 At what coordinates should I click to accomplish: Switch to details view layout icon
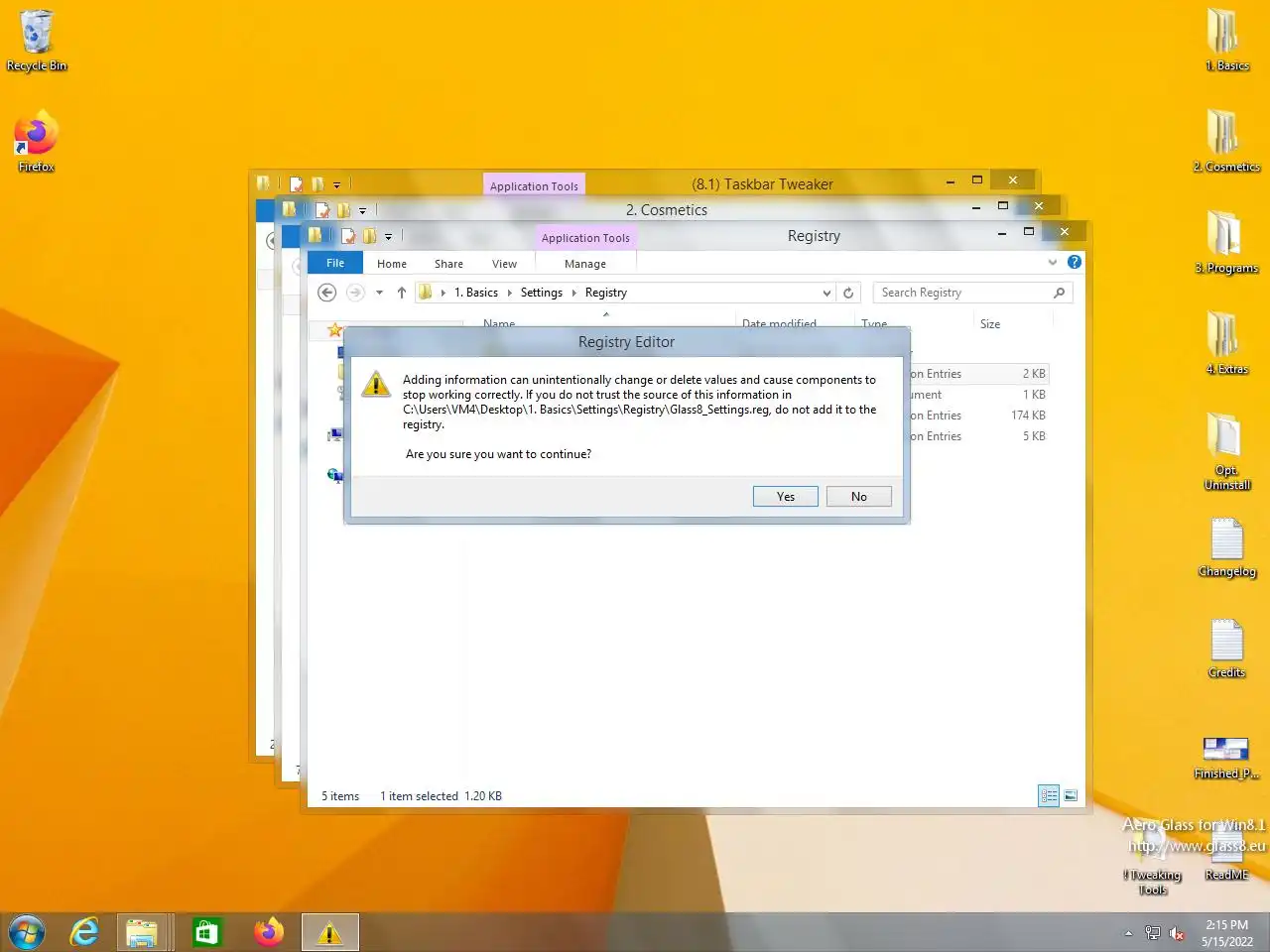pyautogui.click(x=1049, y=795)
